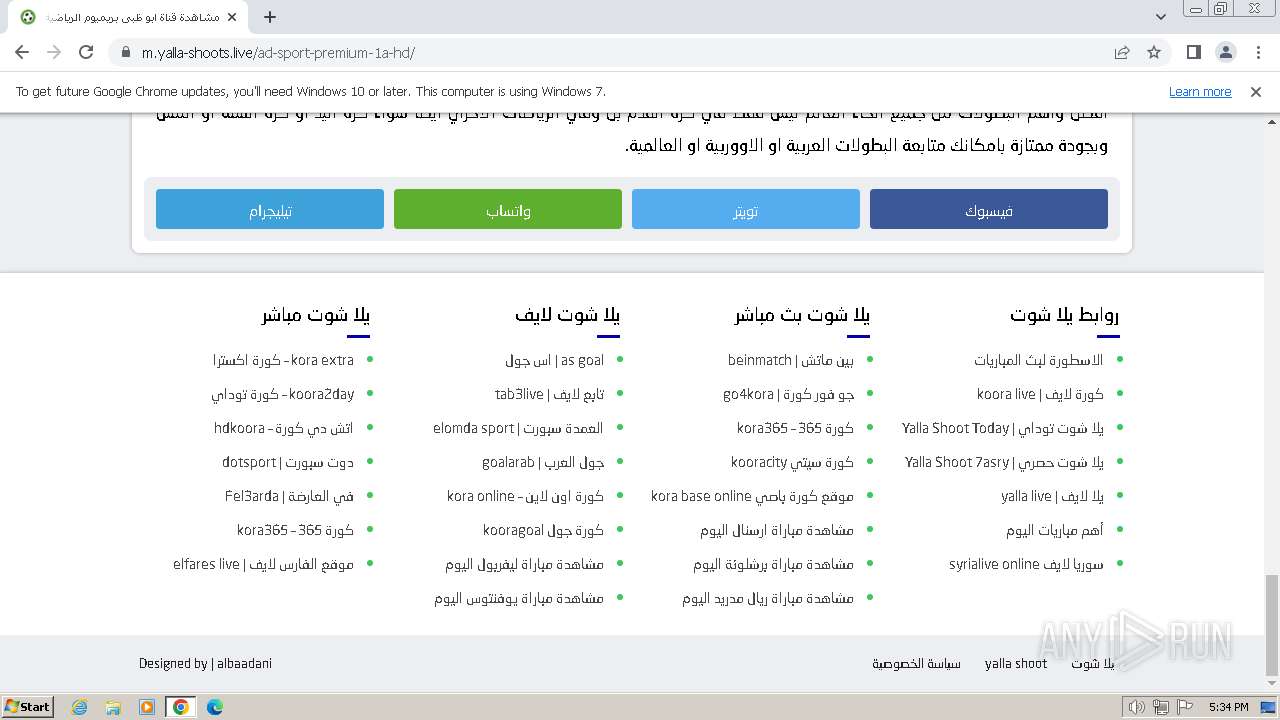The height and width of the screenshot is (720, 1280).
Task: Open the Learn more link
Action: pos(1200,91)
